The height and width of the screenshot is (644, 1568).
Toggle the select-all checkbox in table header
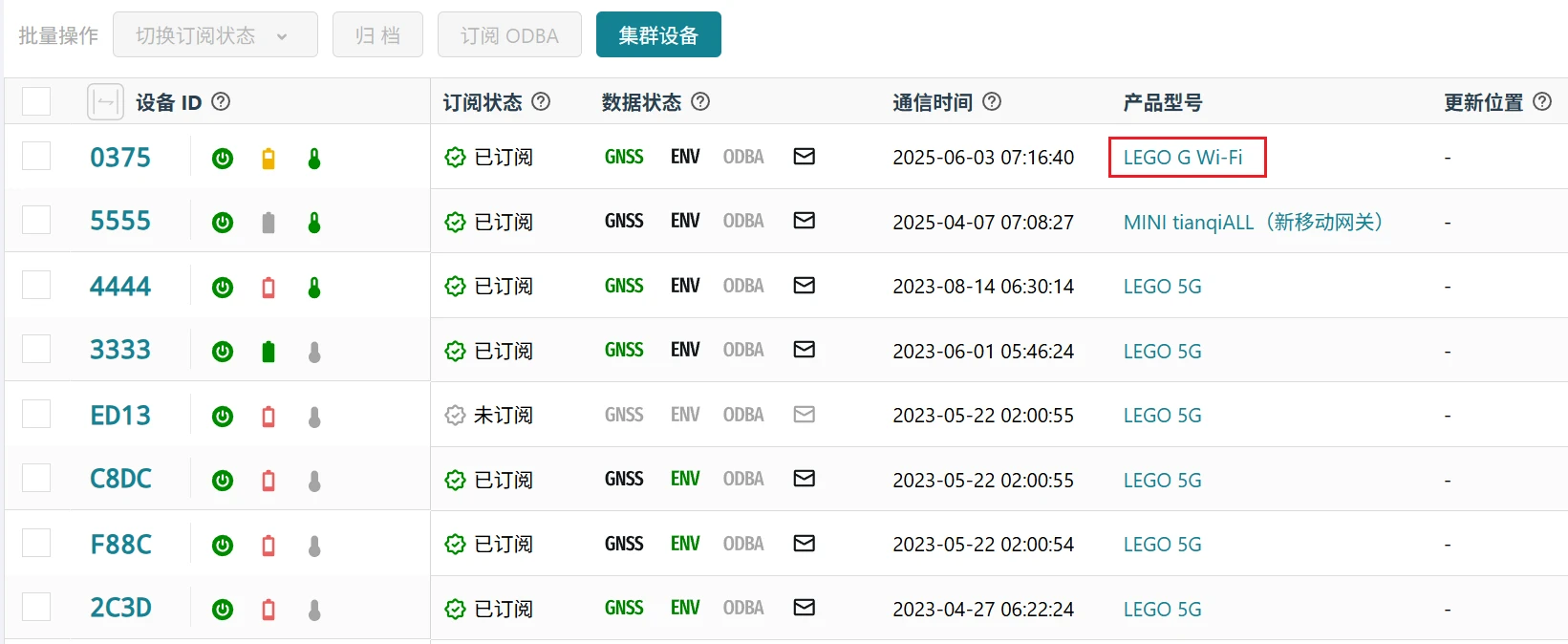pos(36,101)
